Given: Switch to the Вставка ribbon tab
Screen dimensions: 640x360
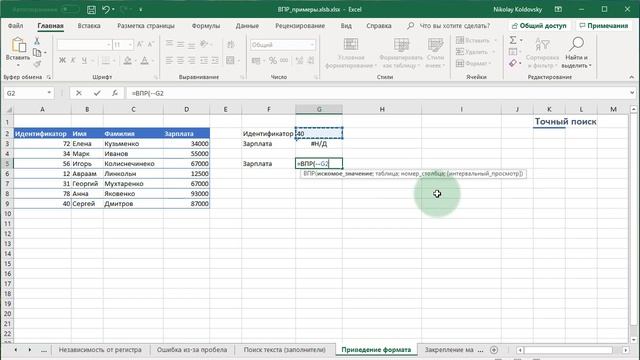Looking at the screenshot, I should tap(89, 26).
